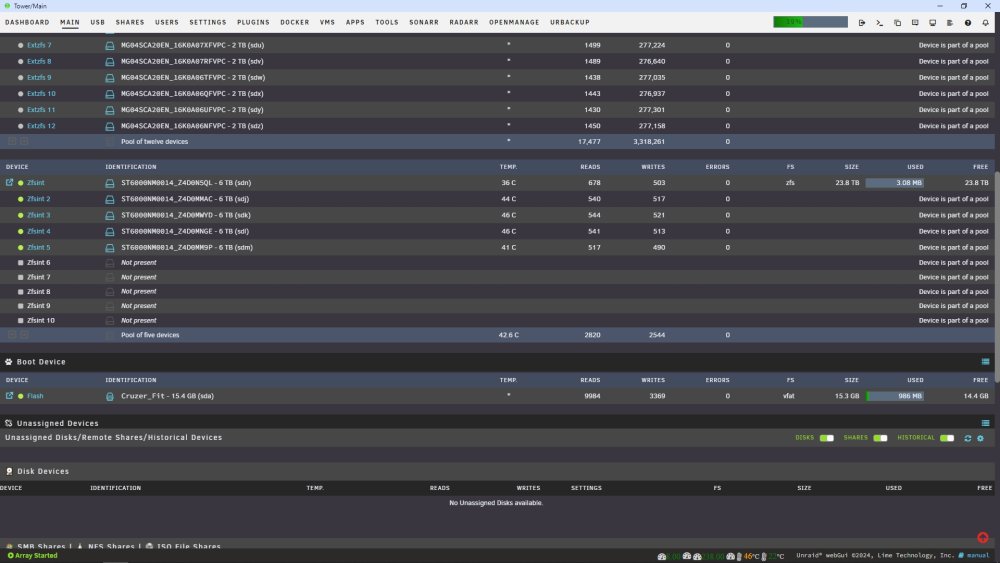The width and height of the screenshot is (1000, 563).
Task: Click the disk icon for ST6000NM0014_Z4D0NSQL
Action: (x=110, y=183)
